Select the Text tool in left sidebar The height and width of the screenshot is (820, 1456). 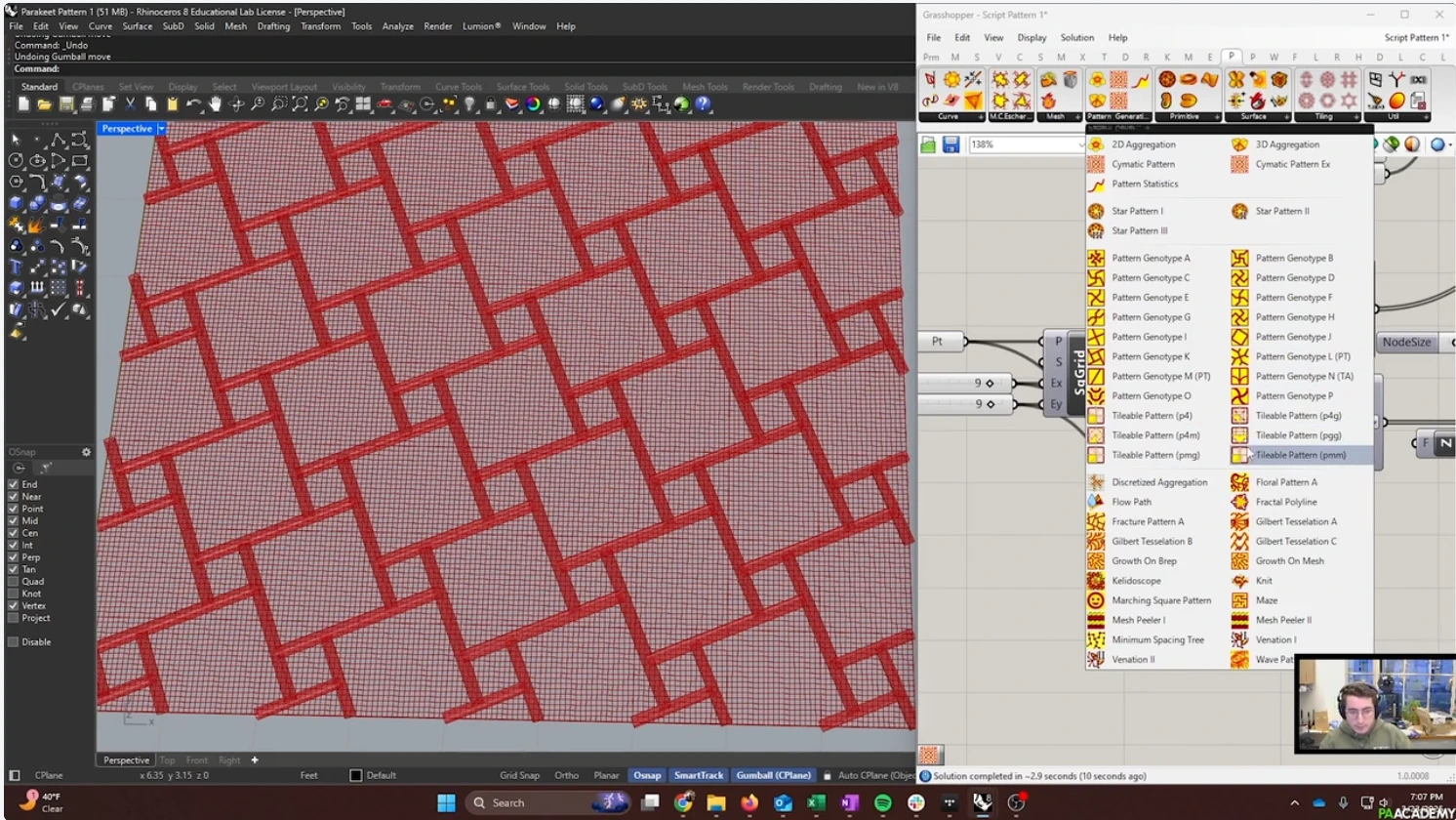click(17, 266)
